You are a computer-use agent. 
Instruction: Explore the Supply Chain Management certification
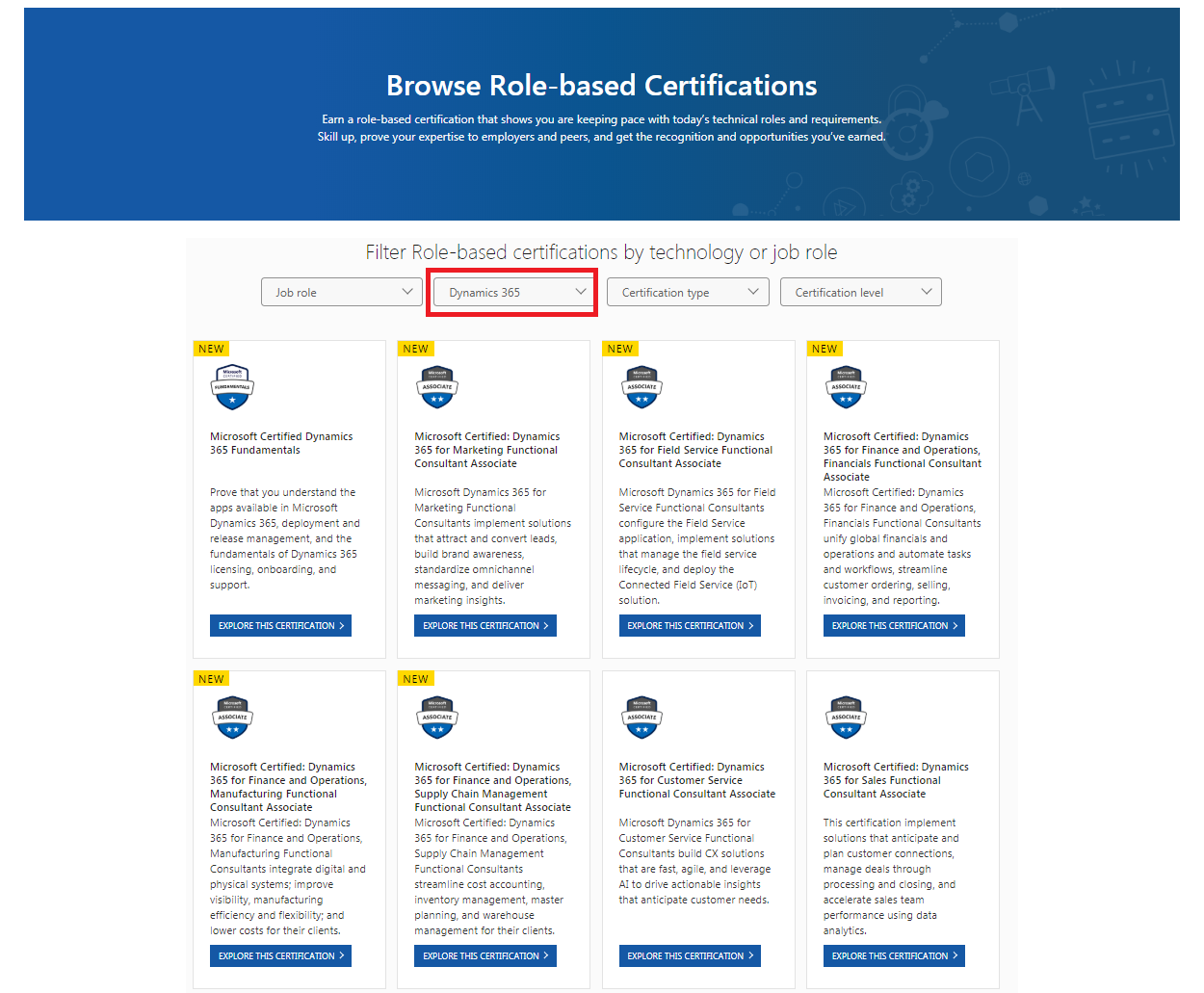(x=484, y=956)
